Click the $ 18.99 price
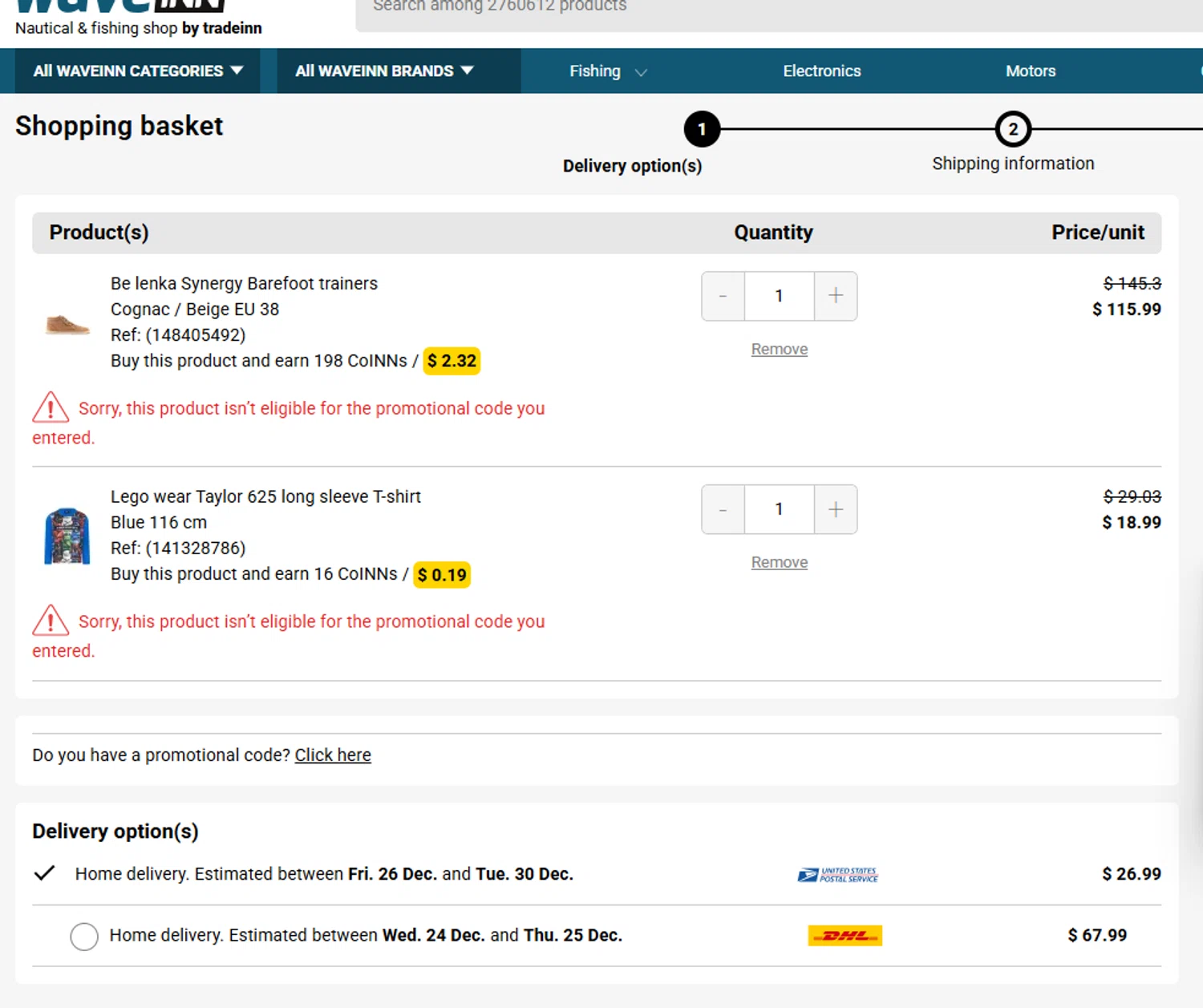Image resolution: width=1203 pixels, height=1008 pixels. pos(1132,522)
